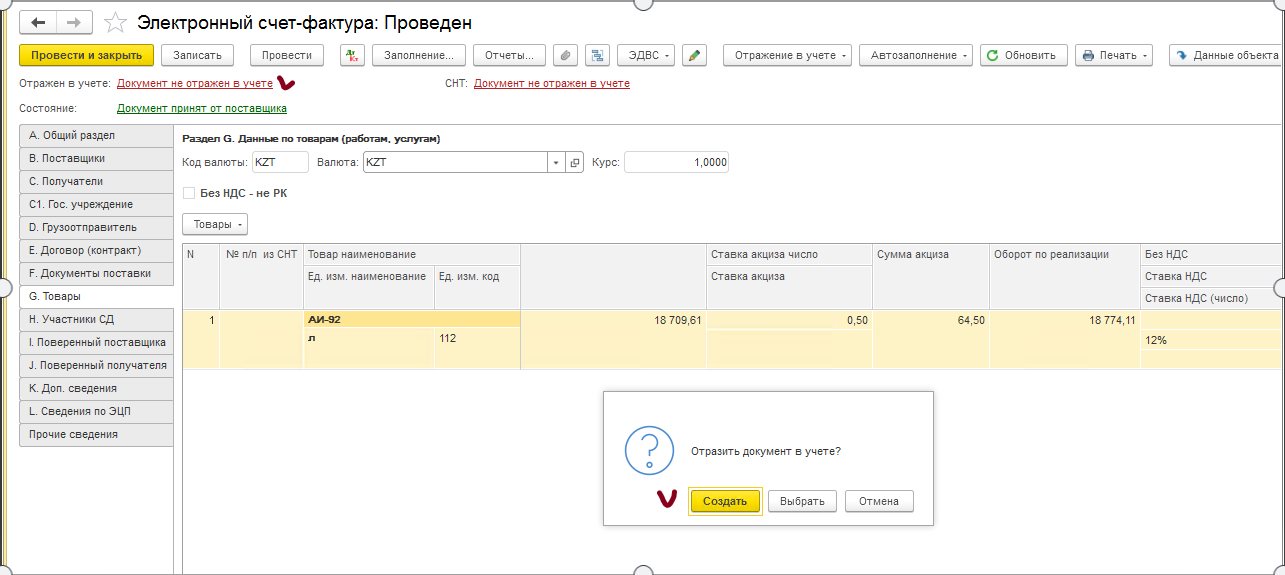Click the Дт/Кт postings icon

pyautogui.click(x=352, y=55)
